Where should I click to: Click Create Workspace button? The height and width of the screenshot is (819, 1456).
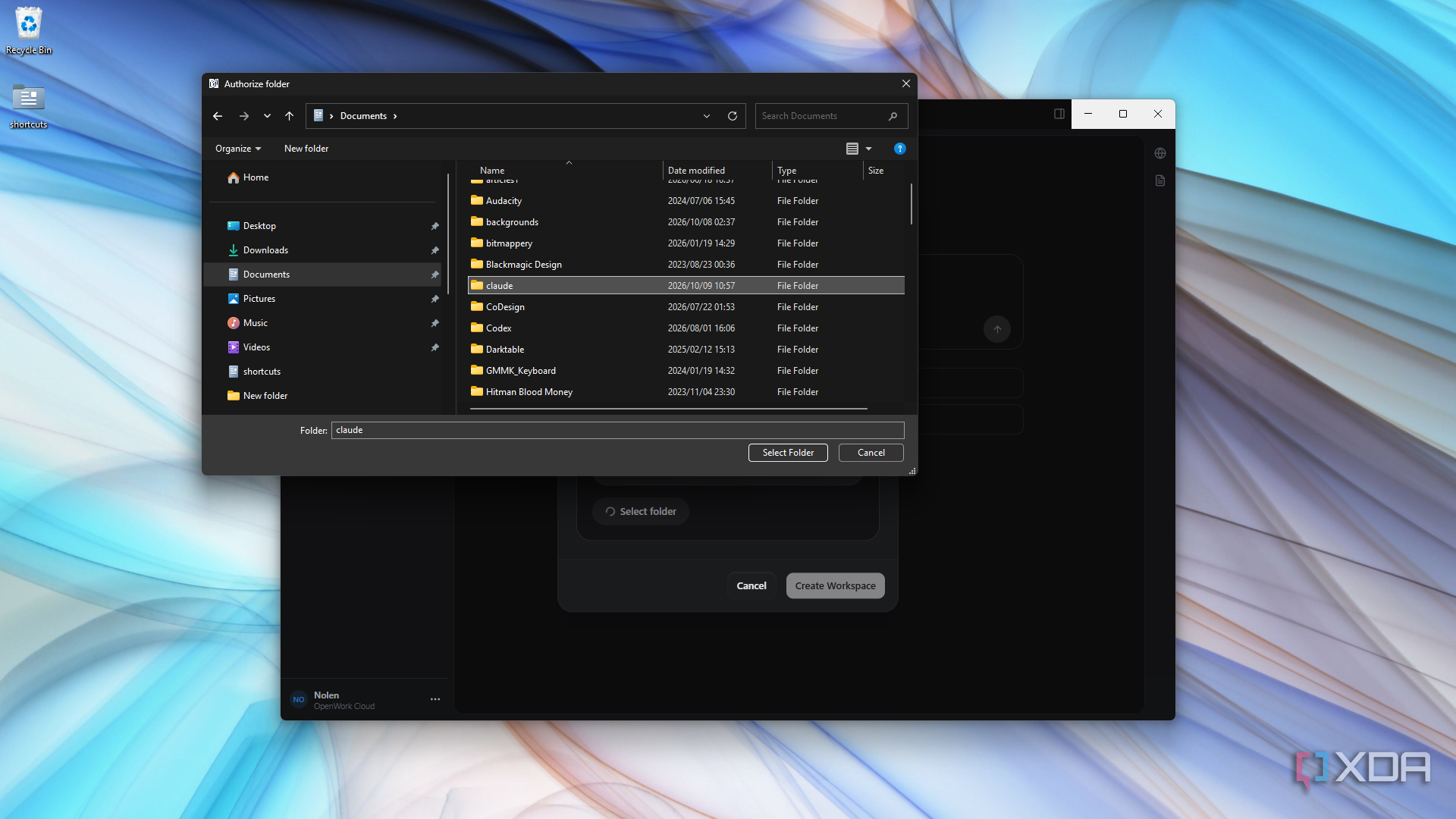click(x=836, y=586)
